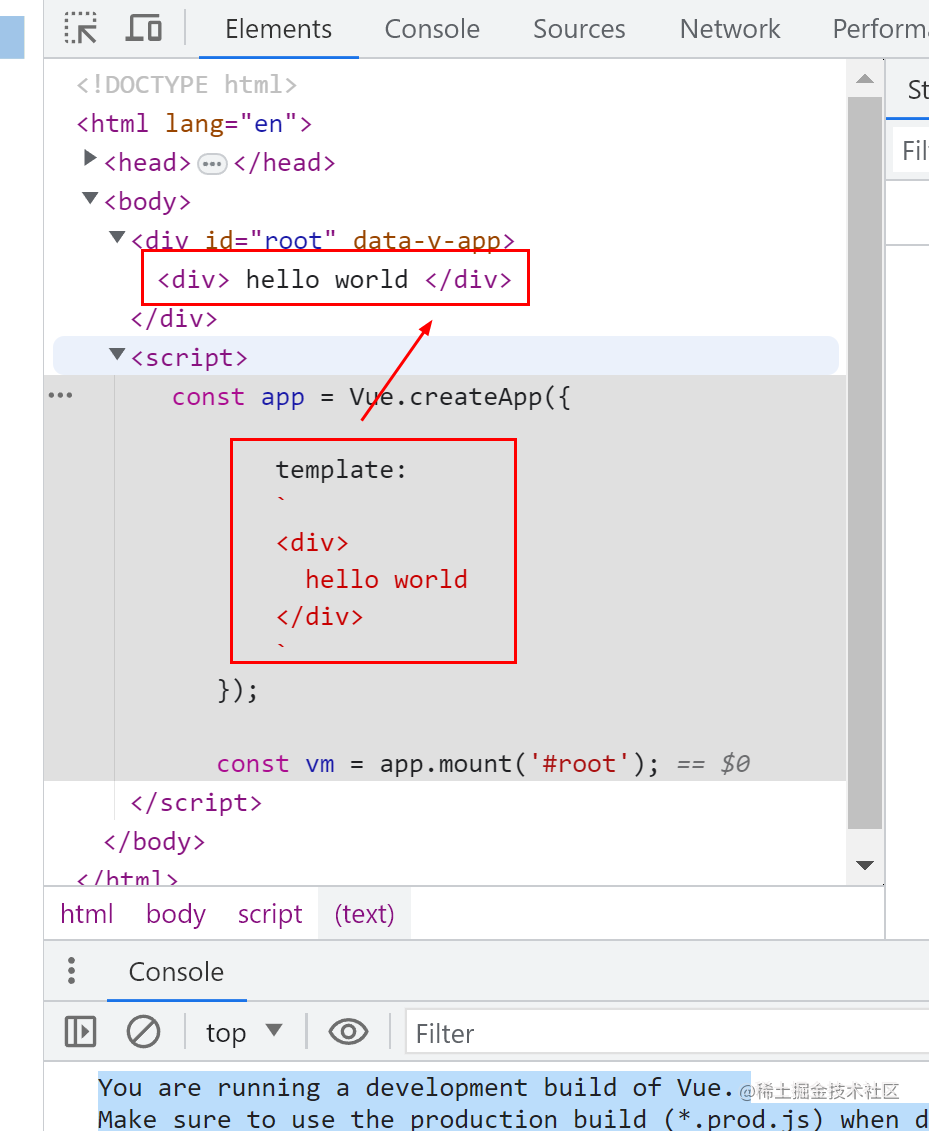Open the drawer three-dot menu

(x=71, y=971)
